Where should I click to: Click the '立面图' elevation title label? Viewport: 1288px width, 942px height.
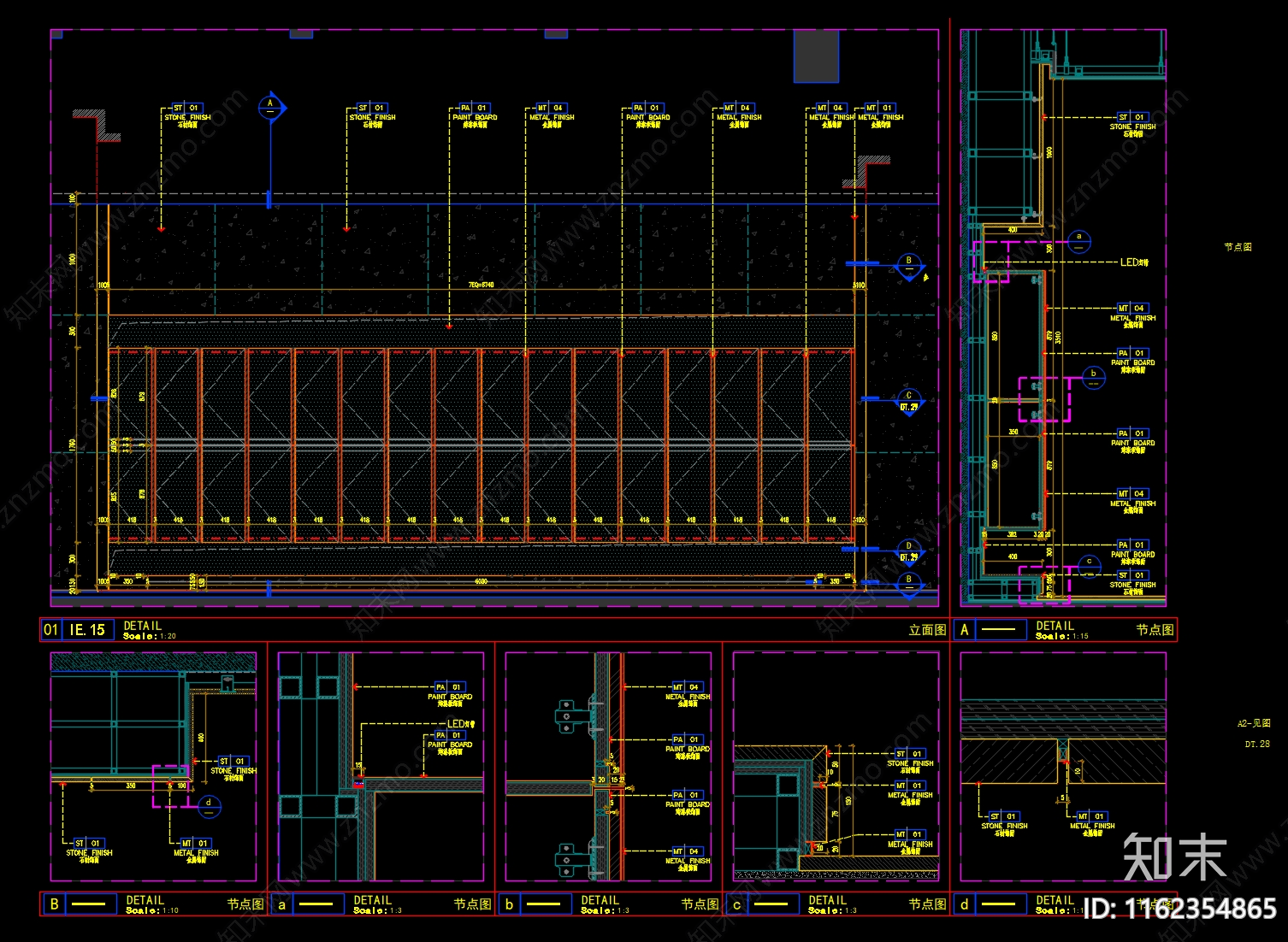pyautogui.click(x=927, y=630)
